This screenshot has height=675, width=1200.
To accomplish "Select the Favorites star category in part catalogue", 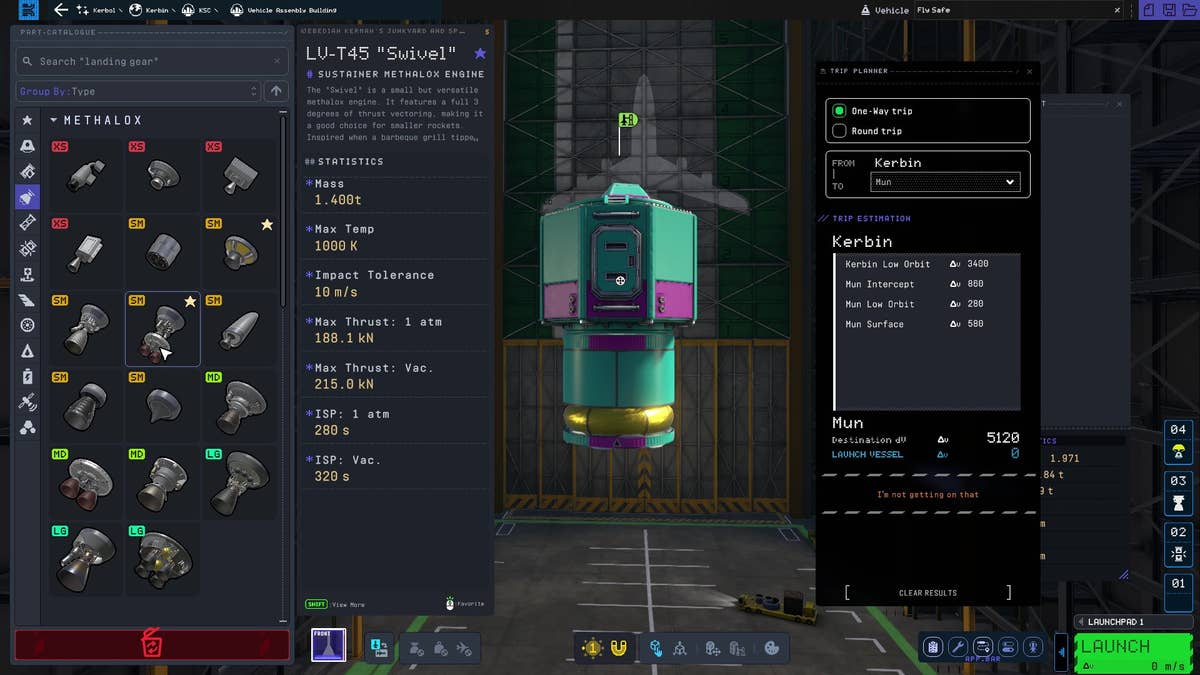I will click(27, 120).
